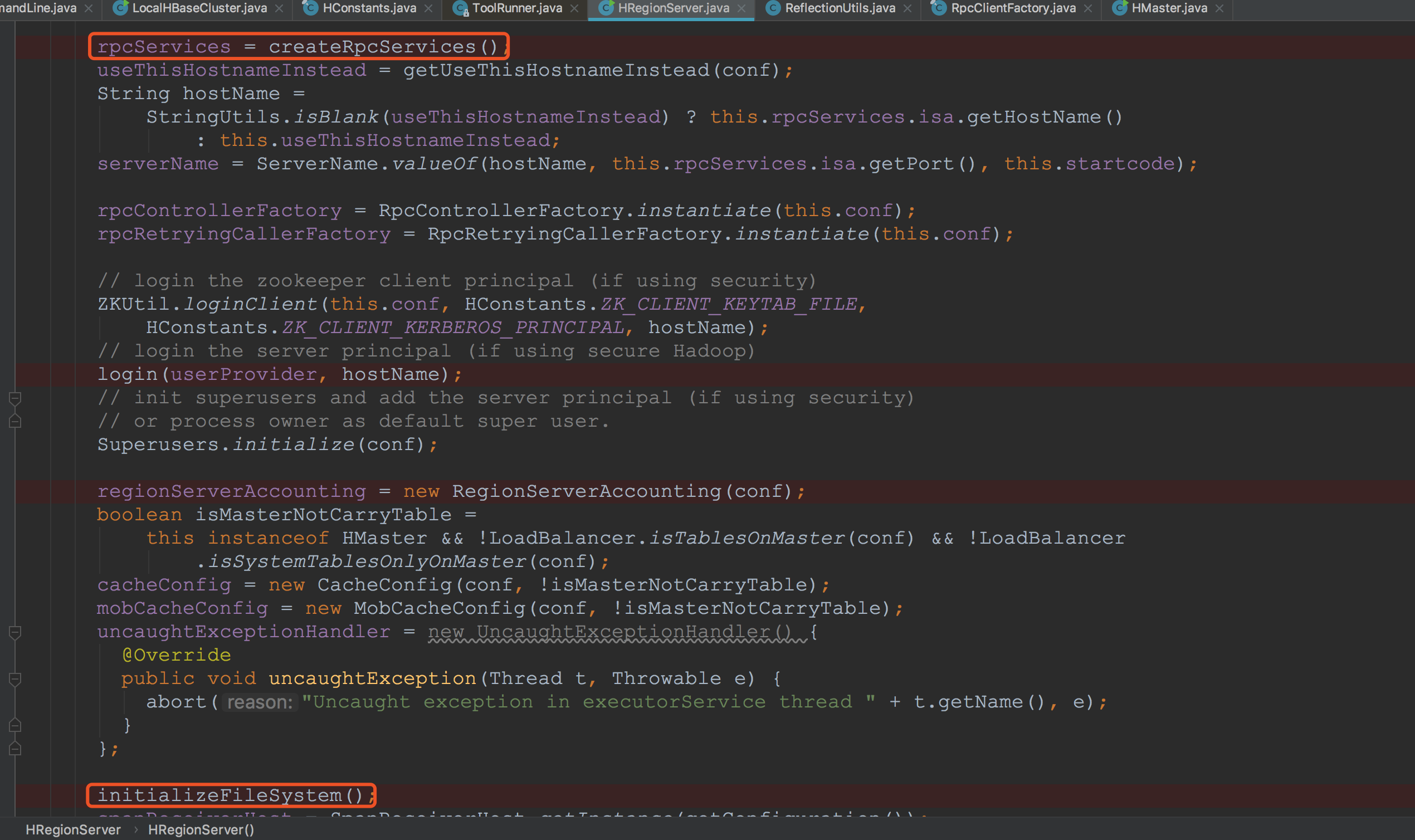Switch to the LocalHBaseCluster.java tab
The width and height of the screenshot is (1415, 840).
[199, 8]
